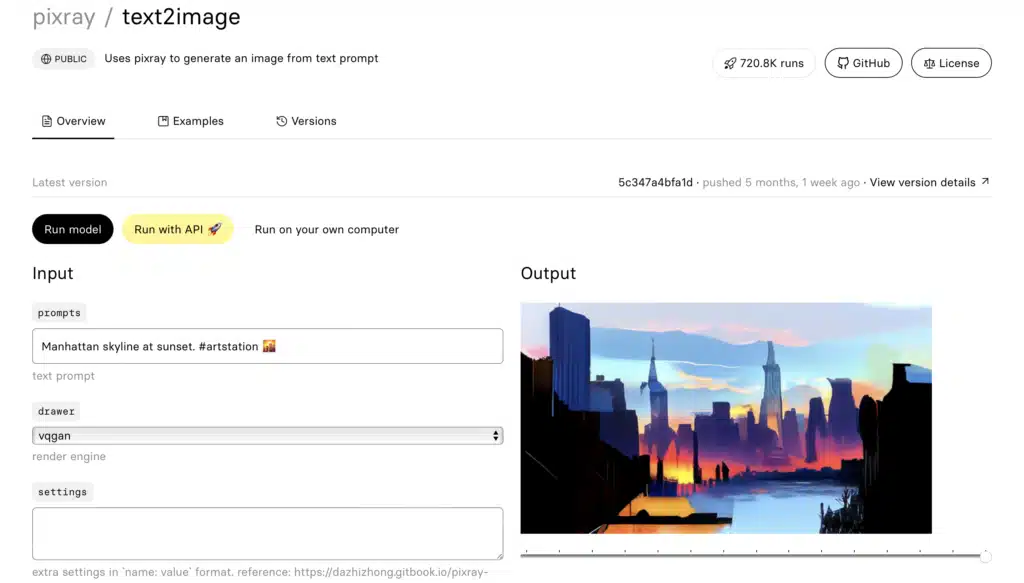The width and height of the screenshot is (1024, 583).
Task: Open the pixray owner link in breadcrumb
Action: tap(64, 17)
